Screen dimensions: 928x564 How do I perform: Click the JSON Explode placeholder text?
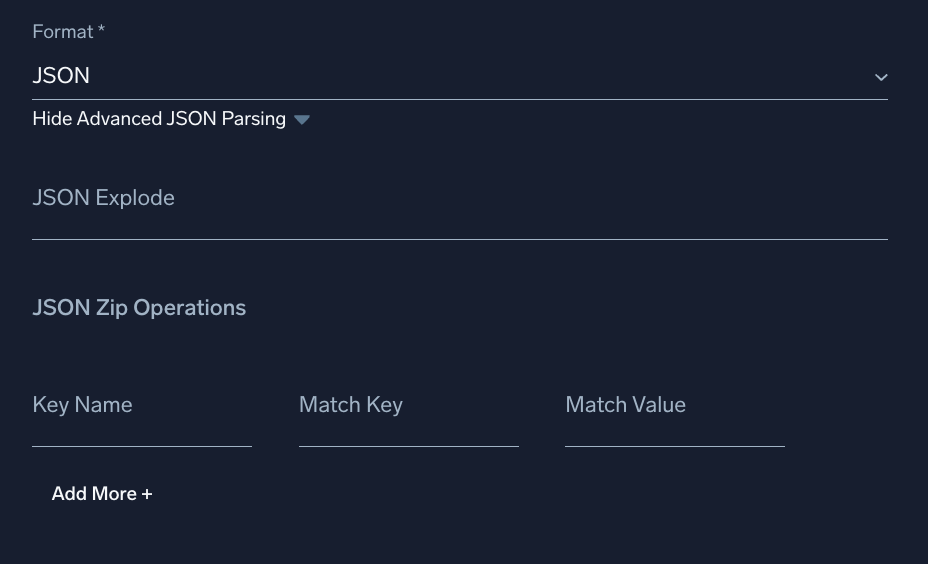103,198
